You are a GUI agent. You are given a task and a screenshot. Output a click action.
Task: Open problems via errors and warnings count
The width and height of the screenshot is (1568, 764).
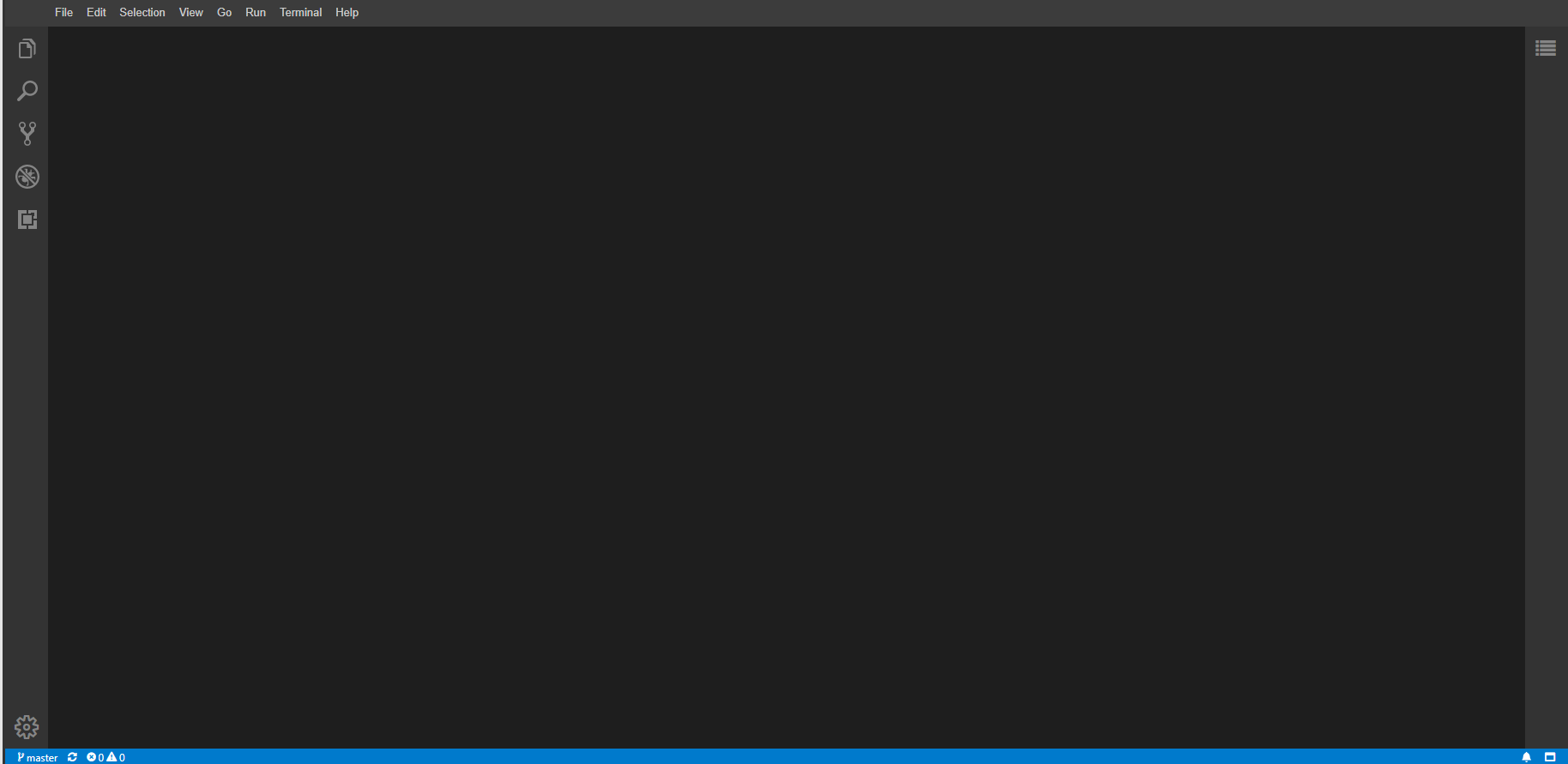pos(106,757)
